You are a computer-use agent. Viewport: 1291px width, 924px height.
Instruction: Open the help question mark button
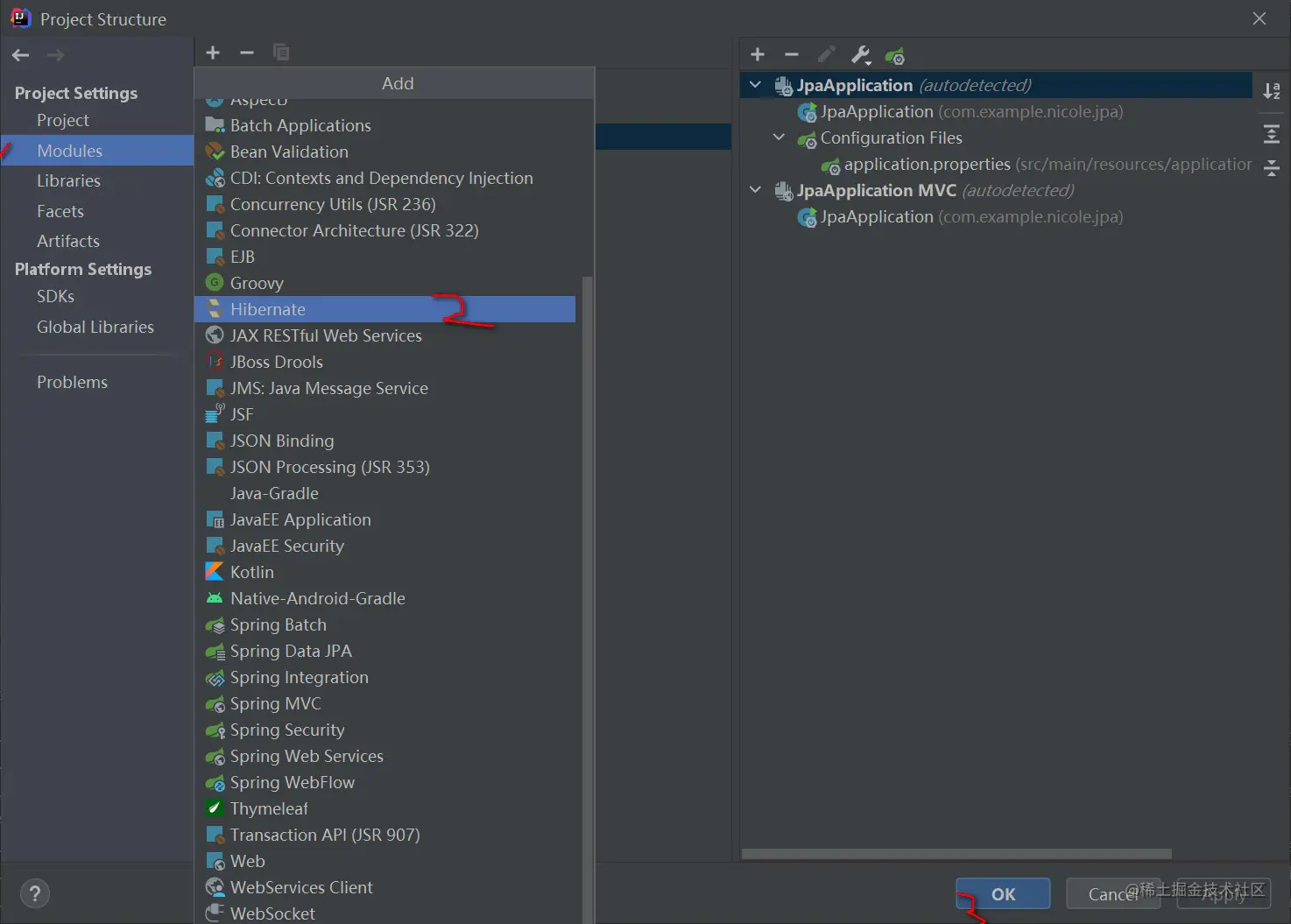tap(34, 893)
